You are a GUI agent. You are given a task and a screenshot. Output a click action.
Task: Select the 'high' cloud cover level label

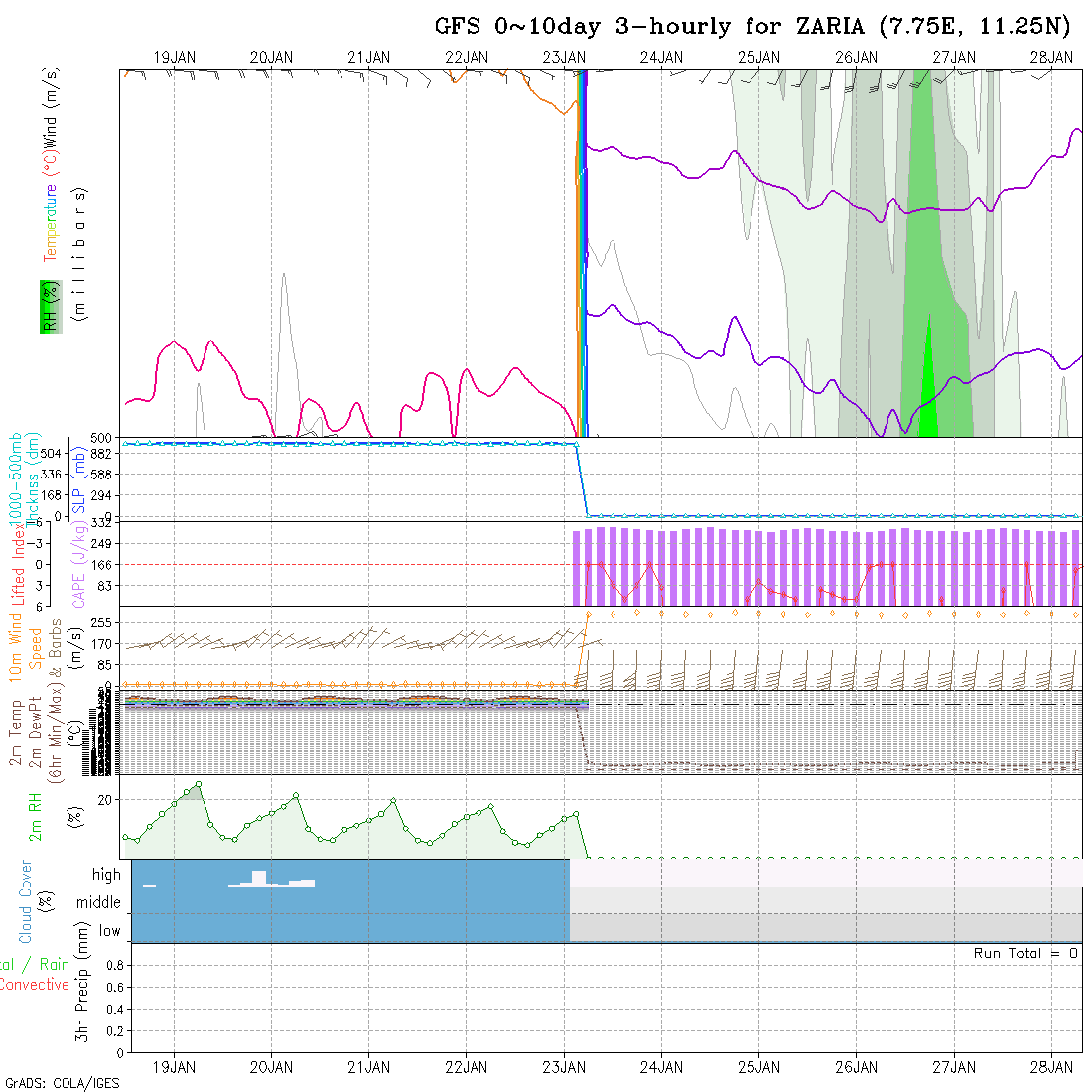tap(106, 875)
